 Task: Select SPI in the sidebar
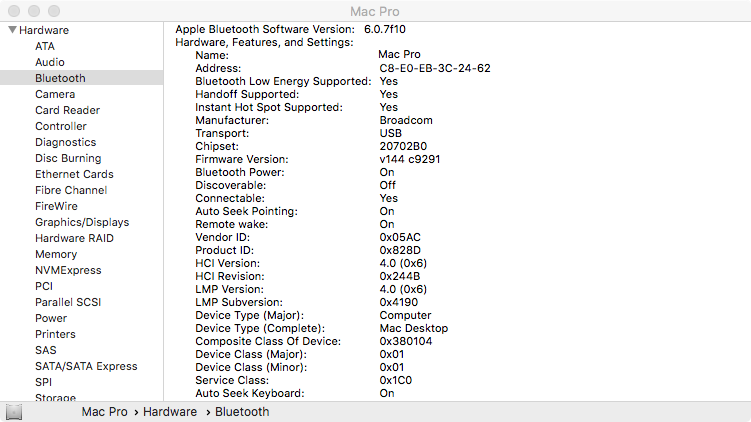44,382
